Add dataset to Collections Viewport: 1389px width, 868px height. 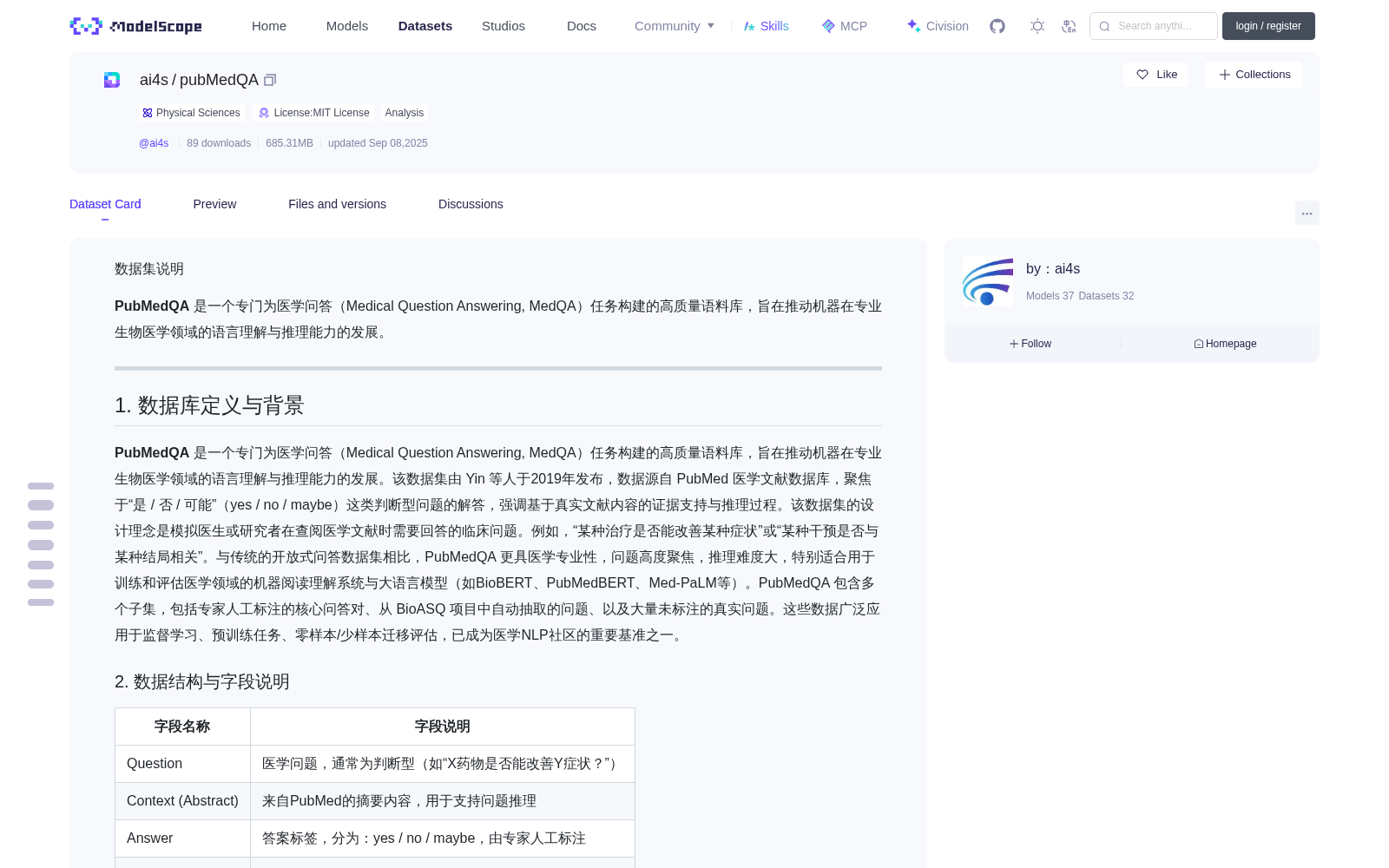click(x=1254, y=75)
